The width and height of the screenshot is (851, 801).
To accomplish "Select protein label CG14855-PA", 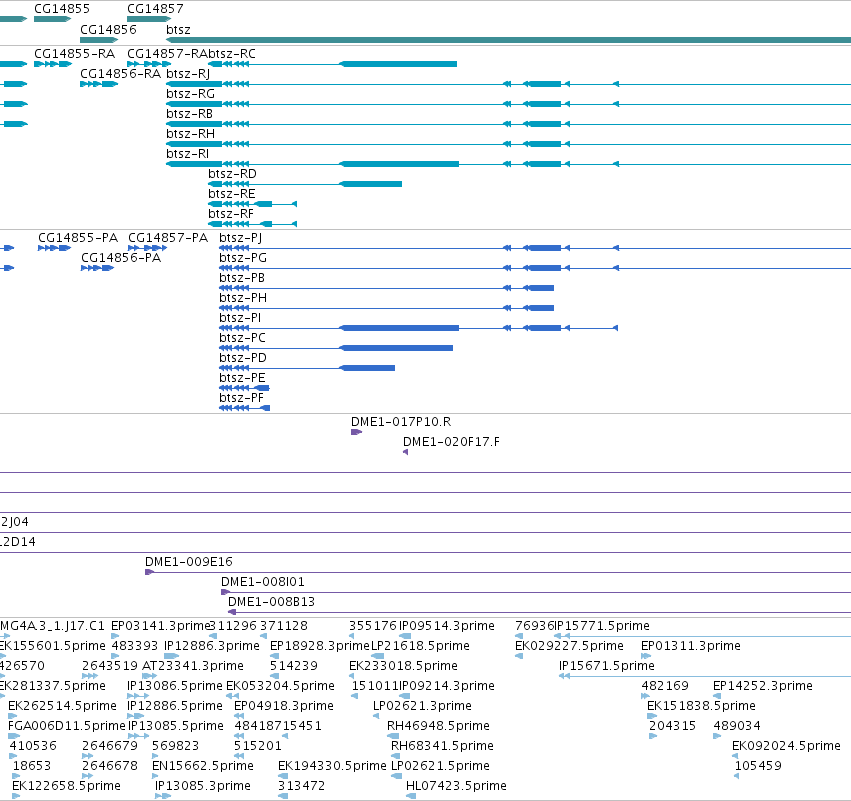I will coord(78,238).
